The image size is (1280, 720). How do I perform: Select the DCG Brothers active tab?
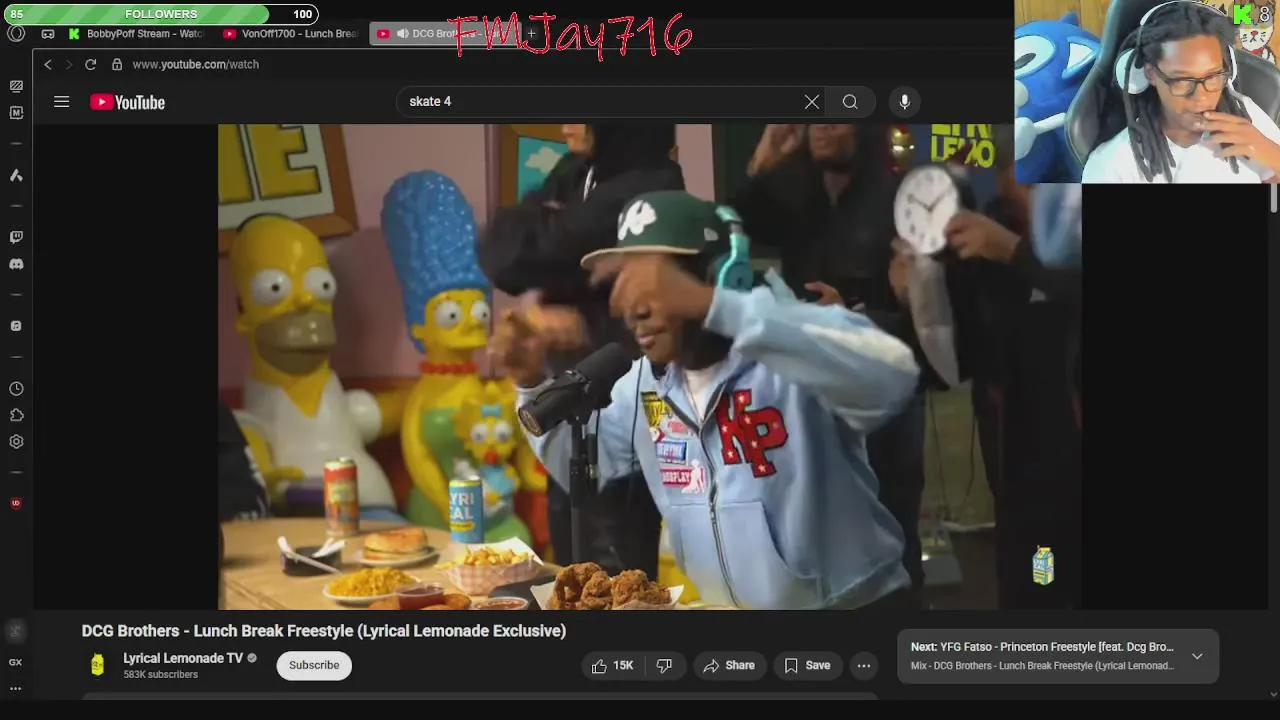click(445, 34)
